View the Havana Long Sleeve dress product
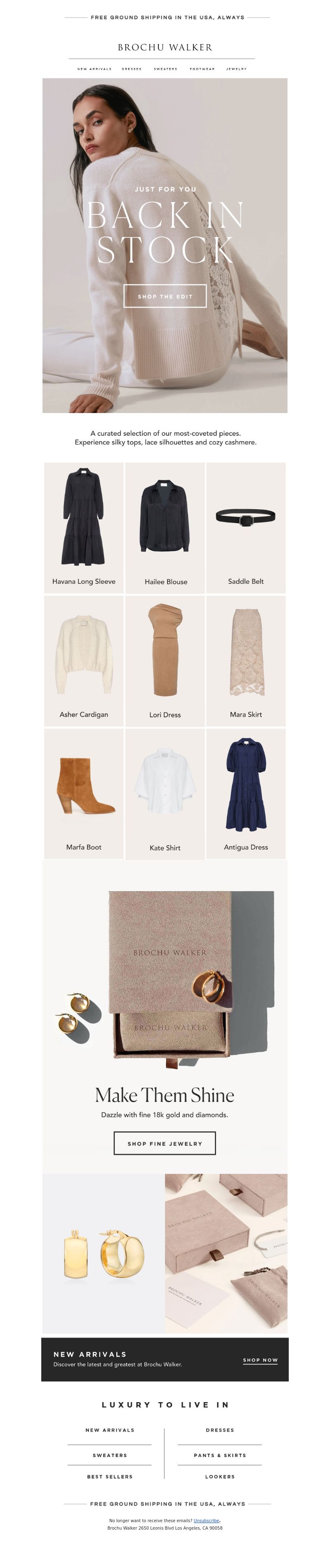This screenshot has width=330, height=1568. tap(84, 528)
